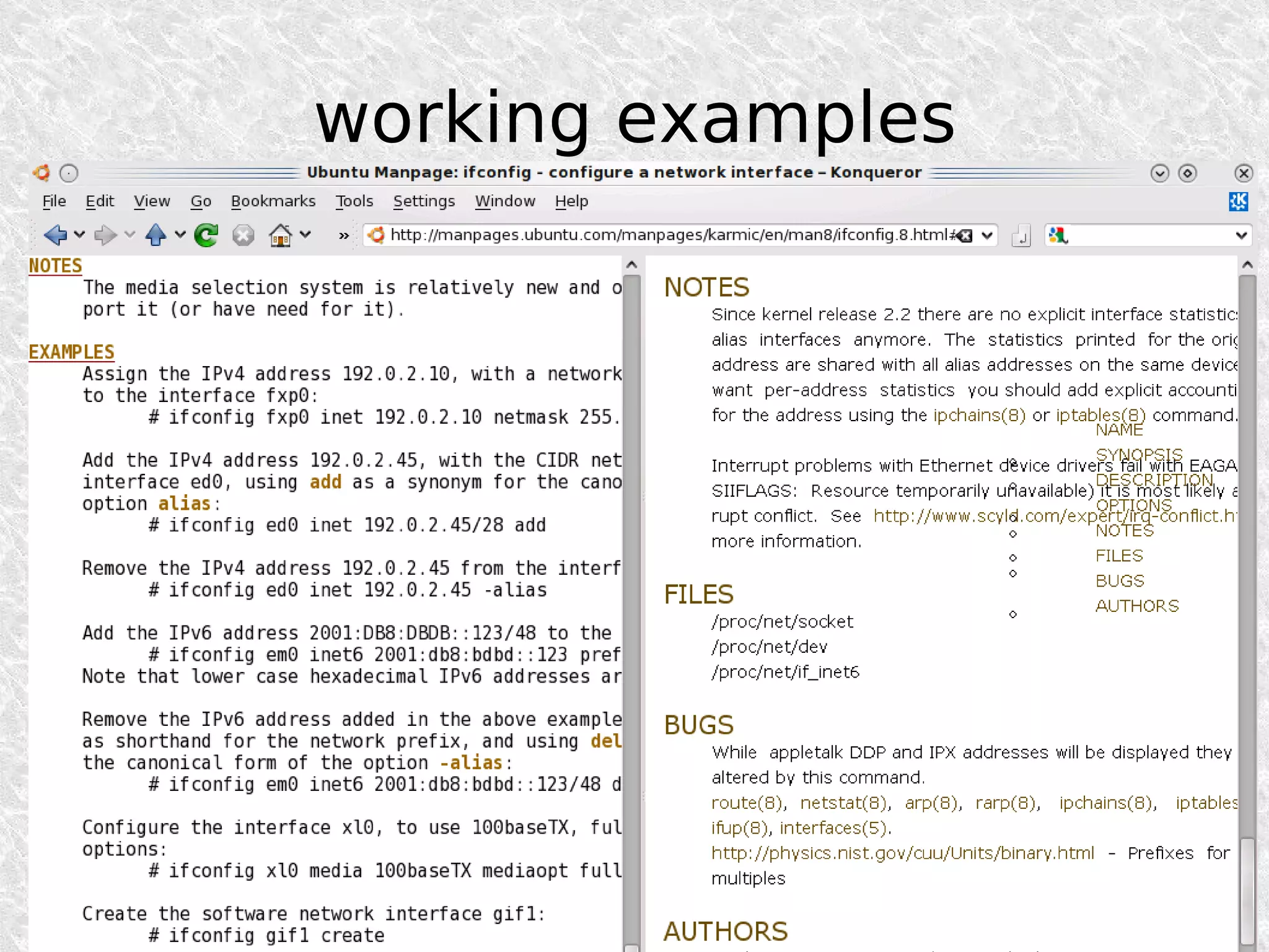This screenshot has height=952, width=1269.
Task: Expand the search box dropdown
Action: 1241,235
